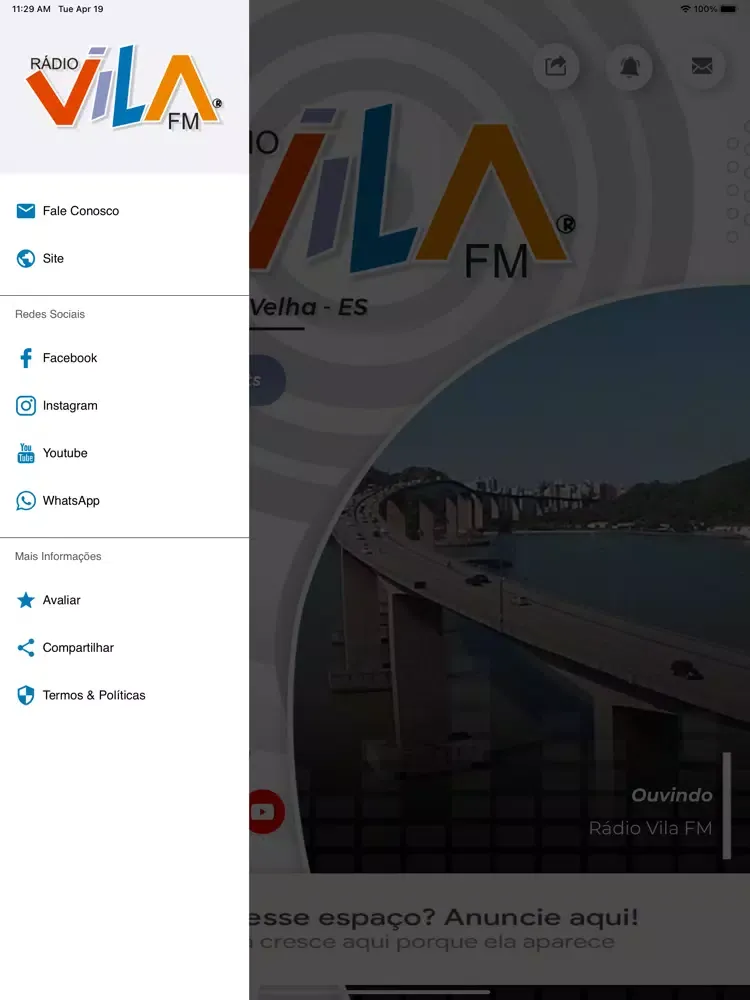Select Instagram in the side menu
Screen dimensions: 750x1000
(124, 406)
